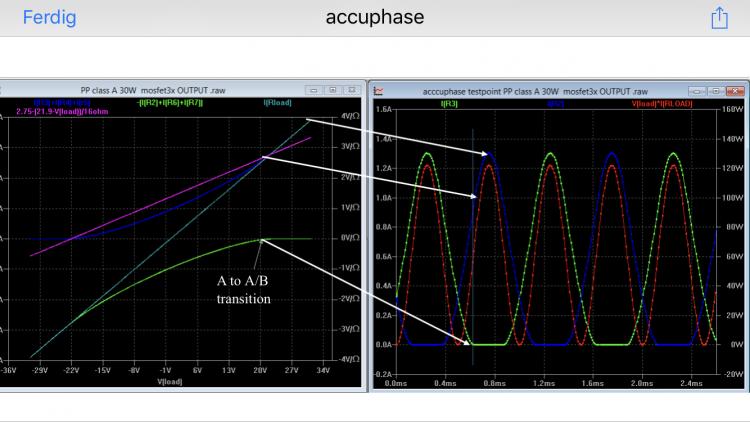750x422 pixels.
Task: Click the -36V axis value in left plot
Action: 9,370
